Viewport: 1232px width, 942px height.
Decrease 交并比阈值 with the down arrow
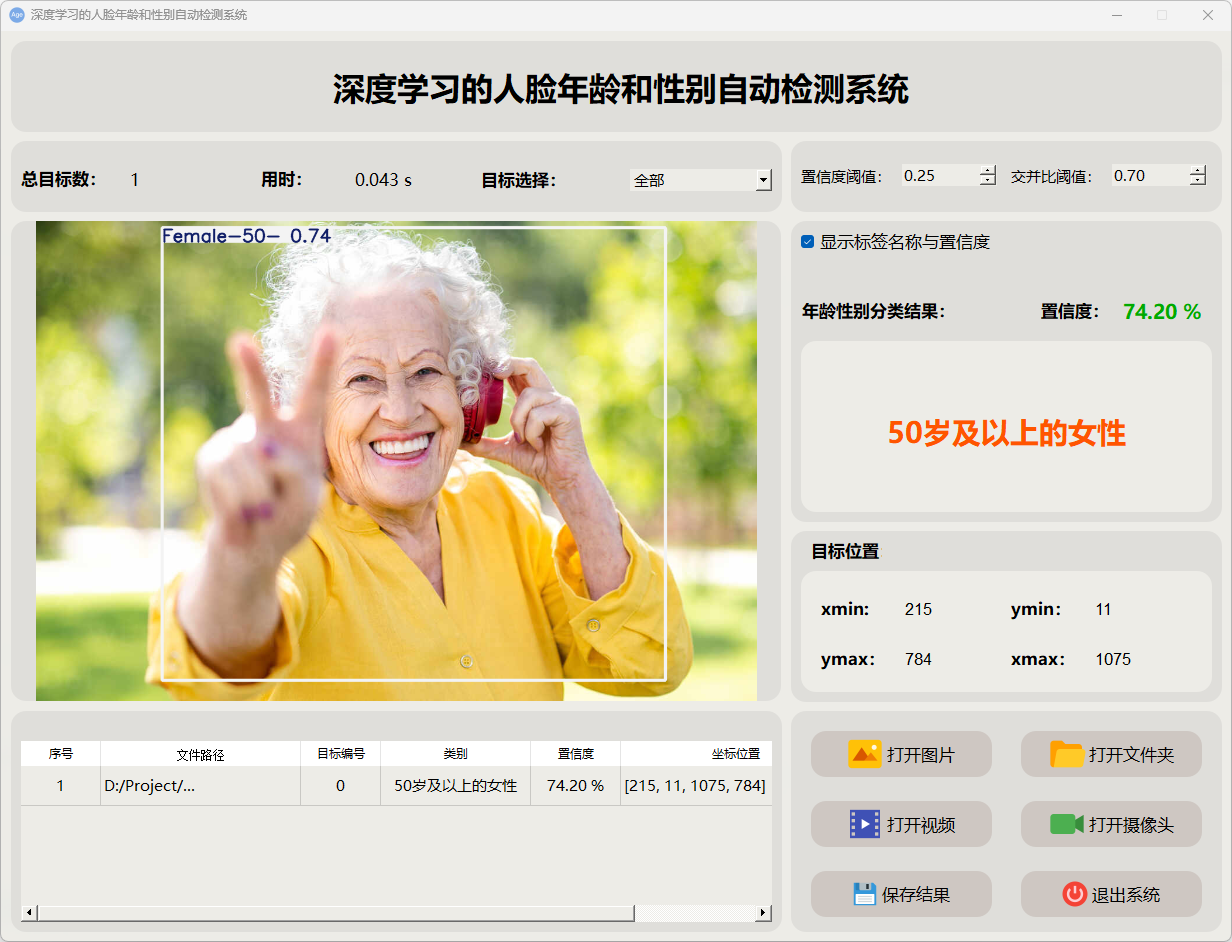1198,181
